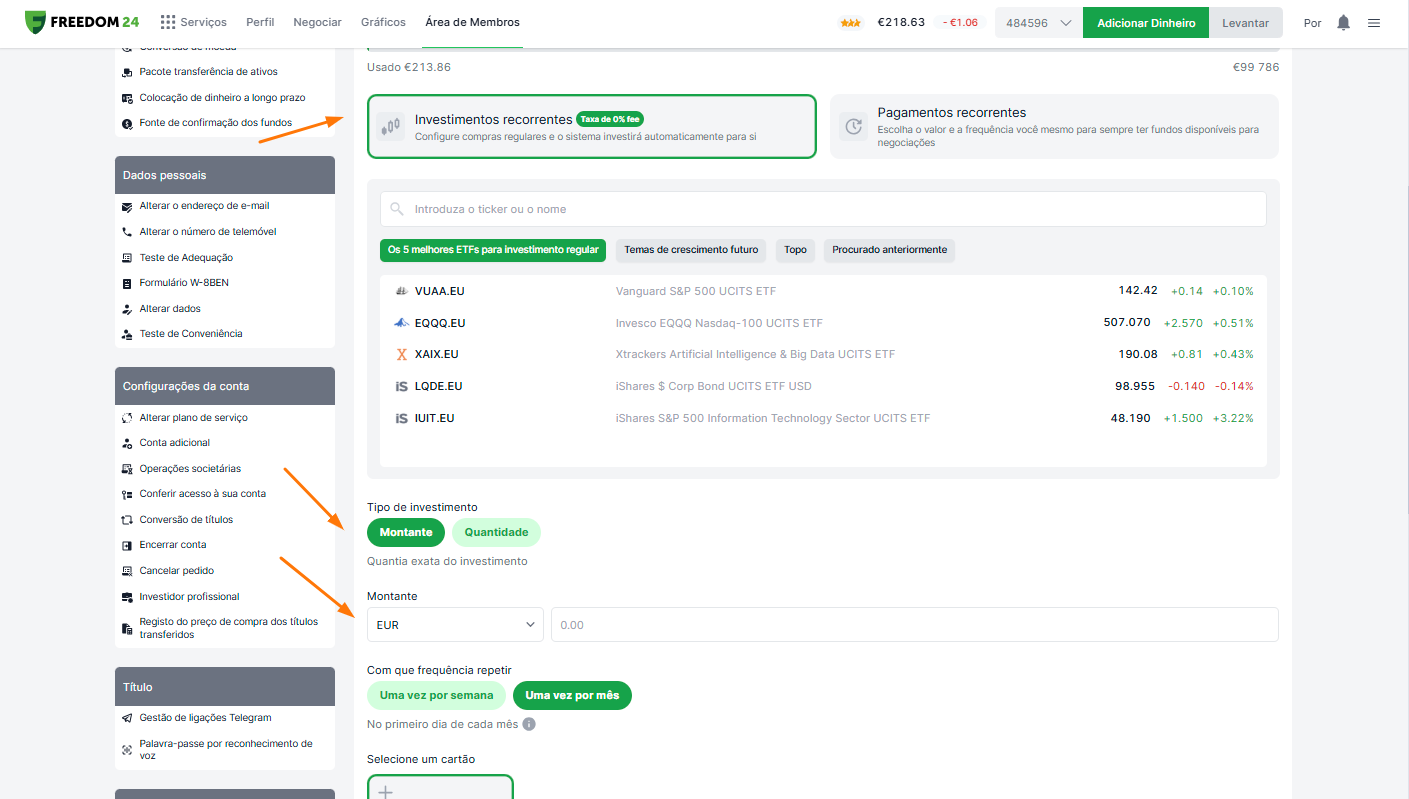The height and width of the screenshot is (799, 1409).
Task: Click the phone icon for Alterar o número de telemóvel
Action: 127,232
